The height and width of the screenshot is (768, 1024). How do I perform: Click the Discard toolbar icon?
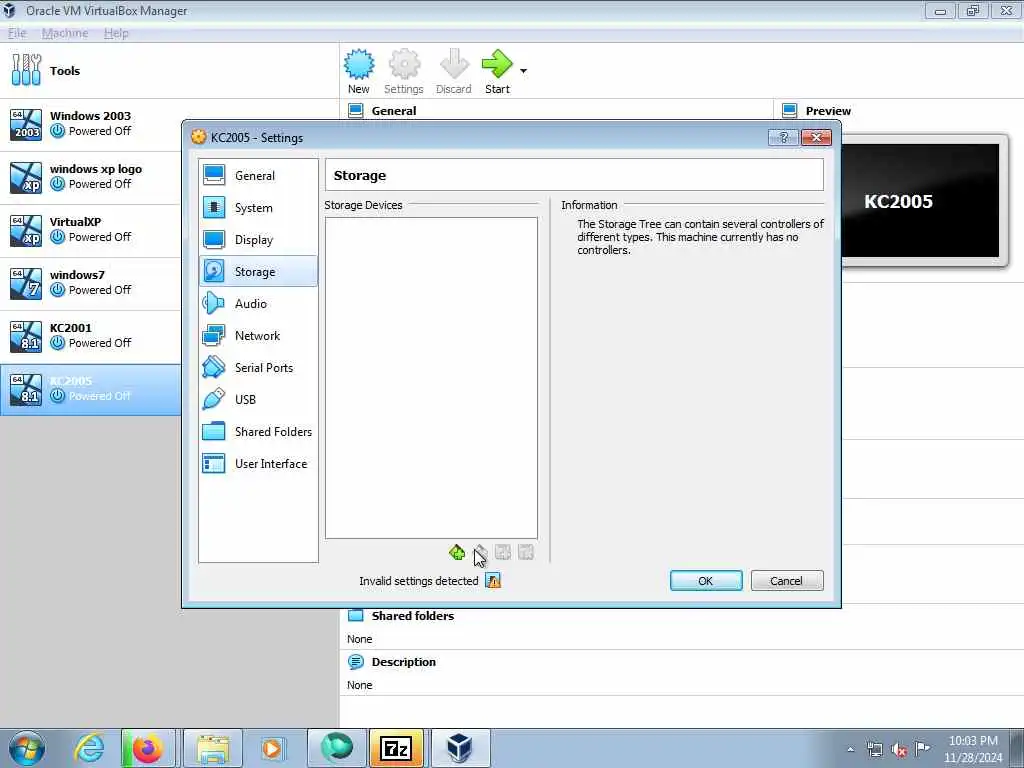pyautogui.click(x=454, y=72)
